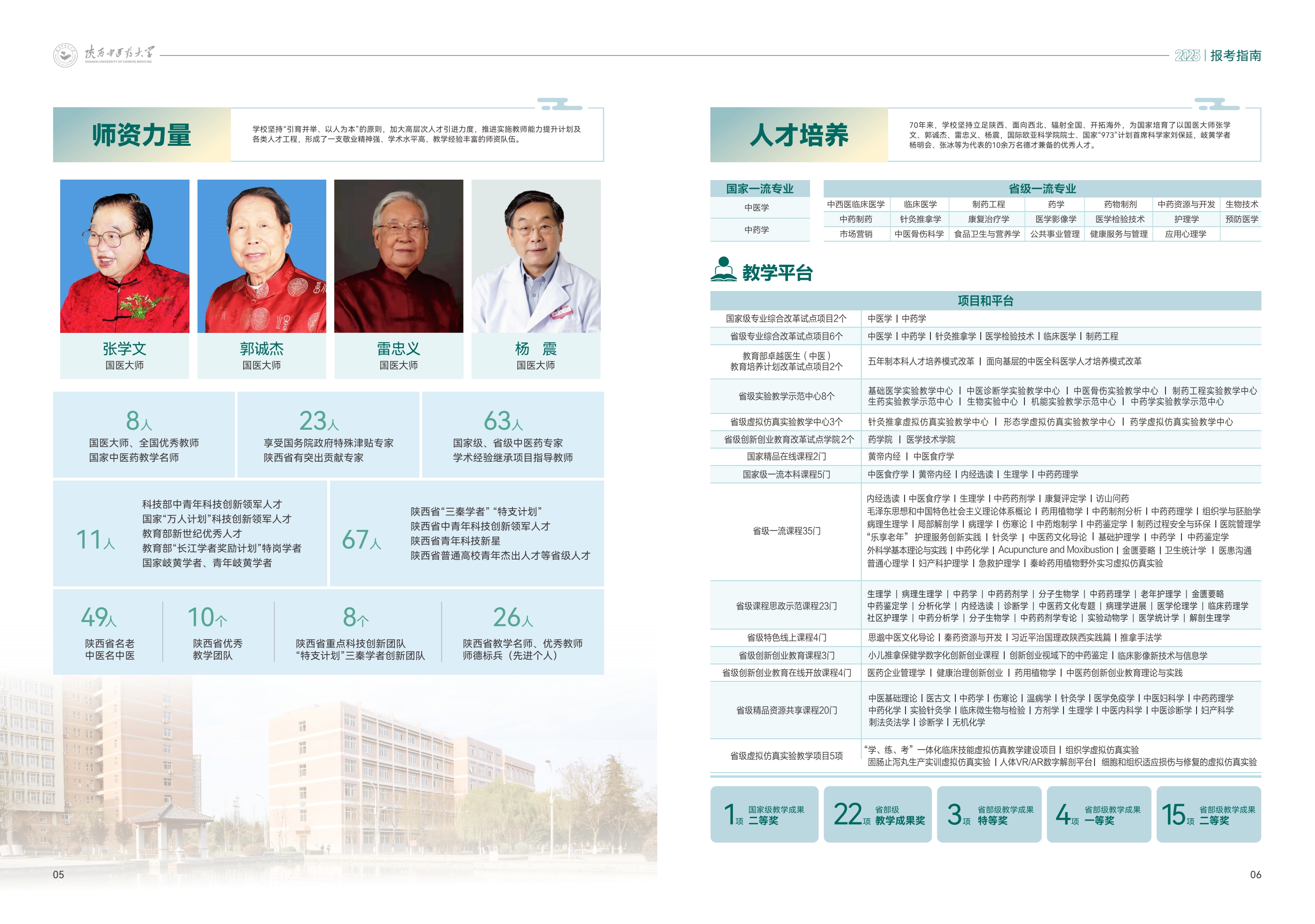Click the 国家一流专业 table header

pos(759,189)
